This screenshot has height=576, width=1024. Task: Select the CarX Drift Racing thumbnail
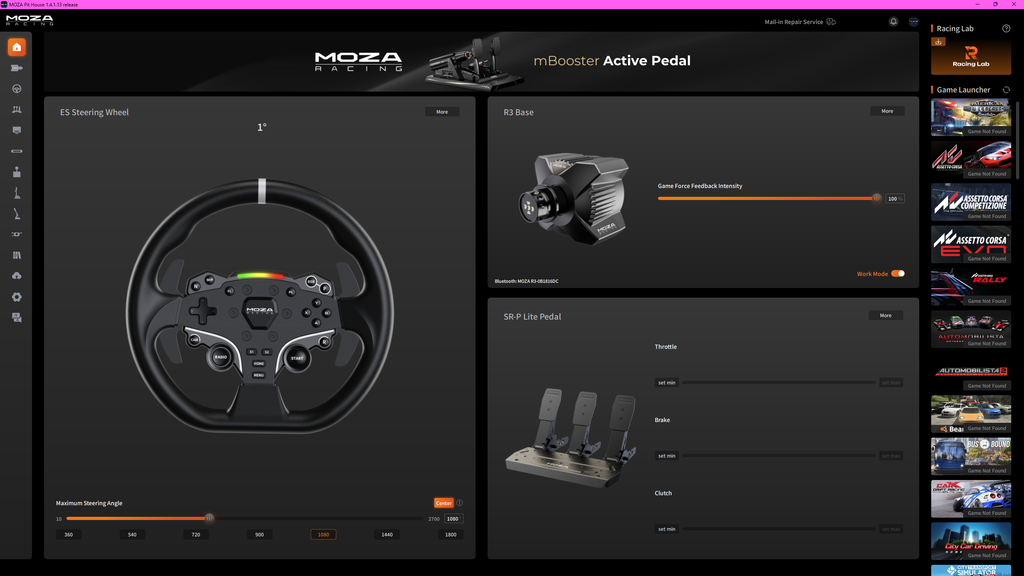970,499
